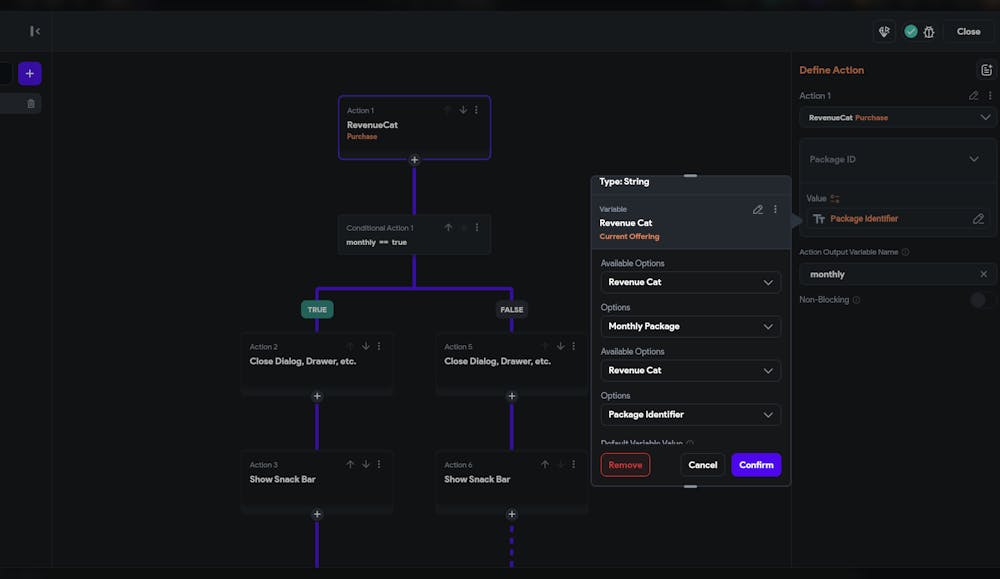The height and width of the screenshot is (579, 1000).
Task: Open the Monthly Package options dropdown
Action: pyautogui.click(x=690, y=326)
